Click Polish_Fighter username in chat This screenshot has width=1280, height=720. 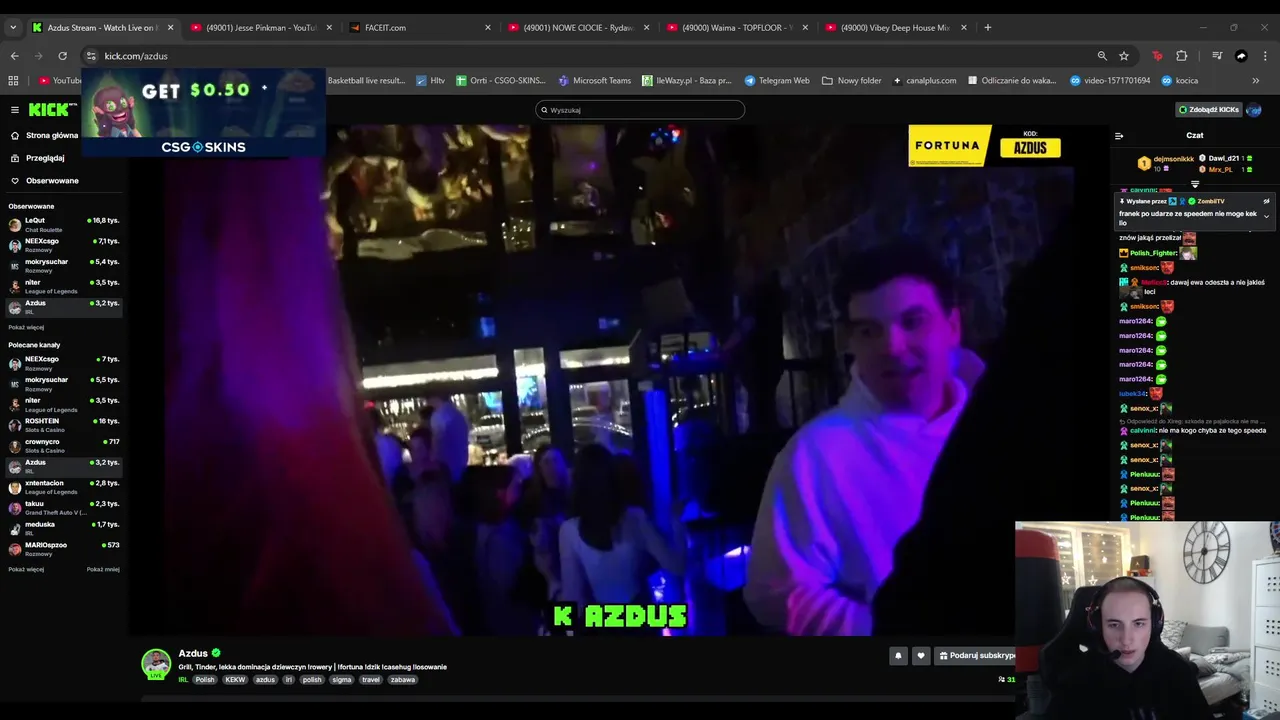[x=1153, y=253]
